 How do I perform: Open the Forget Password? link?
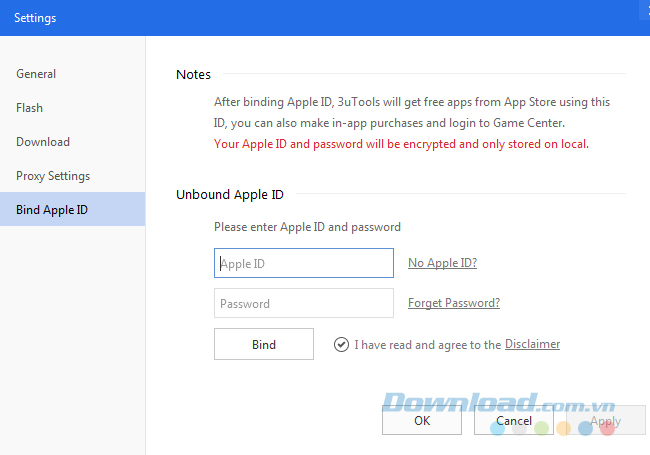[454, 303]
